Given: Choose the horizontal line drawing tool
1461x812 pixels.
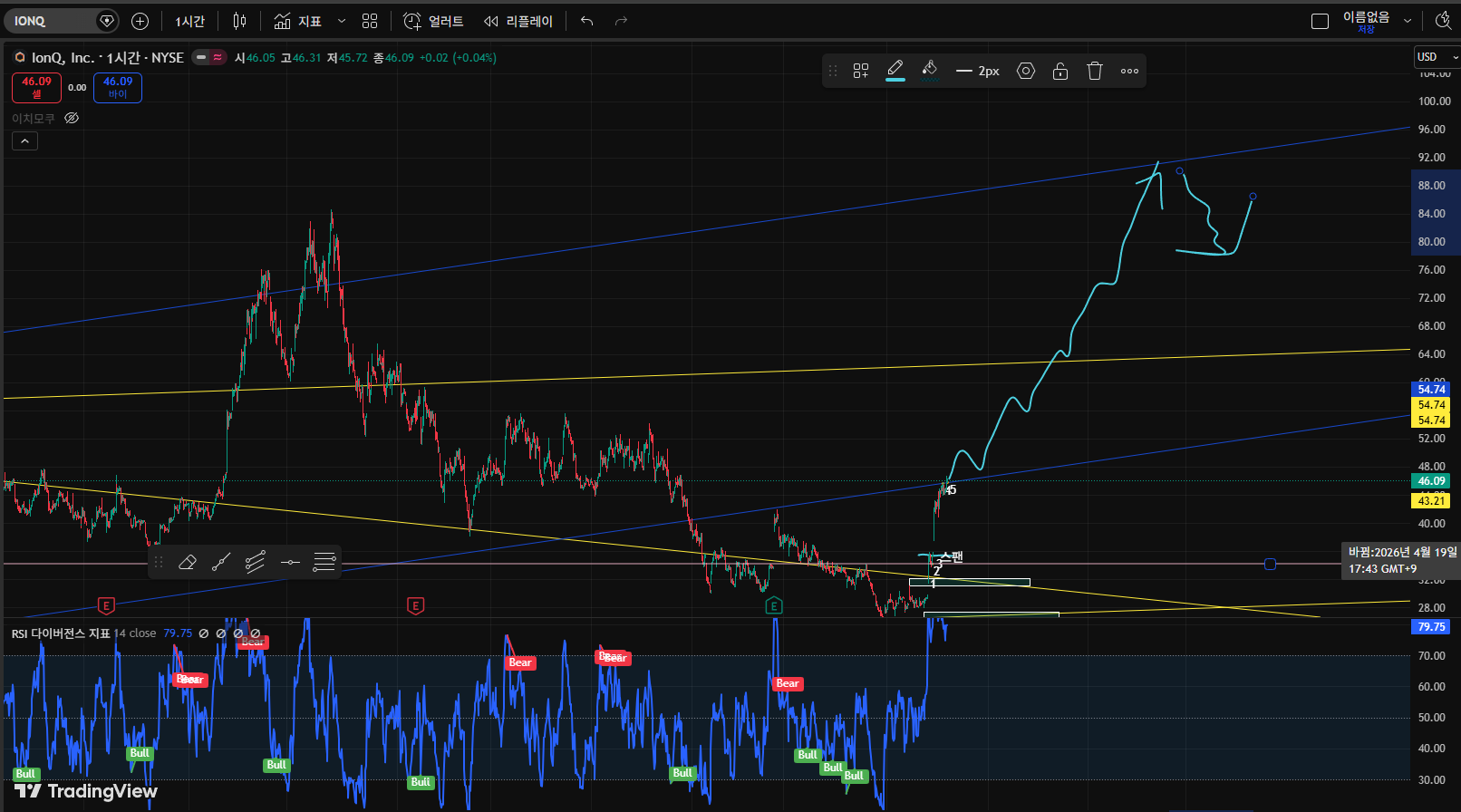Looking at the screenshot, I should click(290, 563).
